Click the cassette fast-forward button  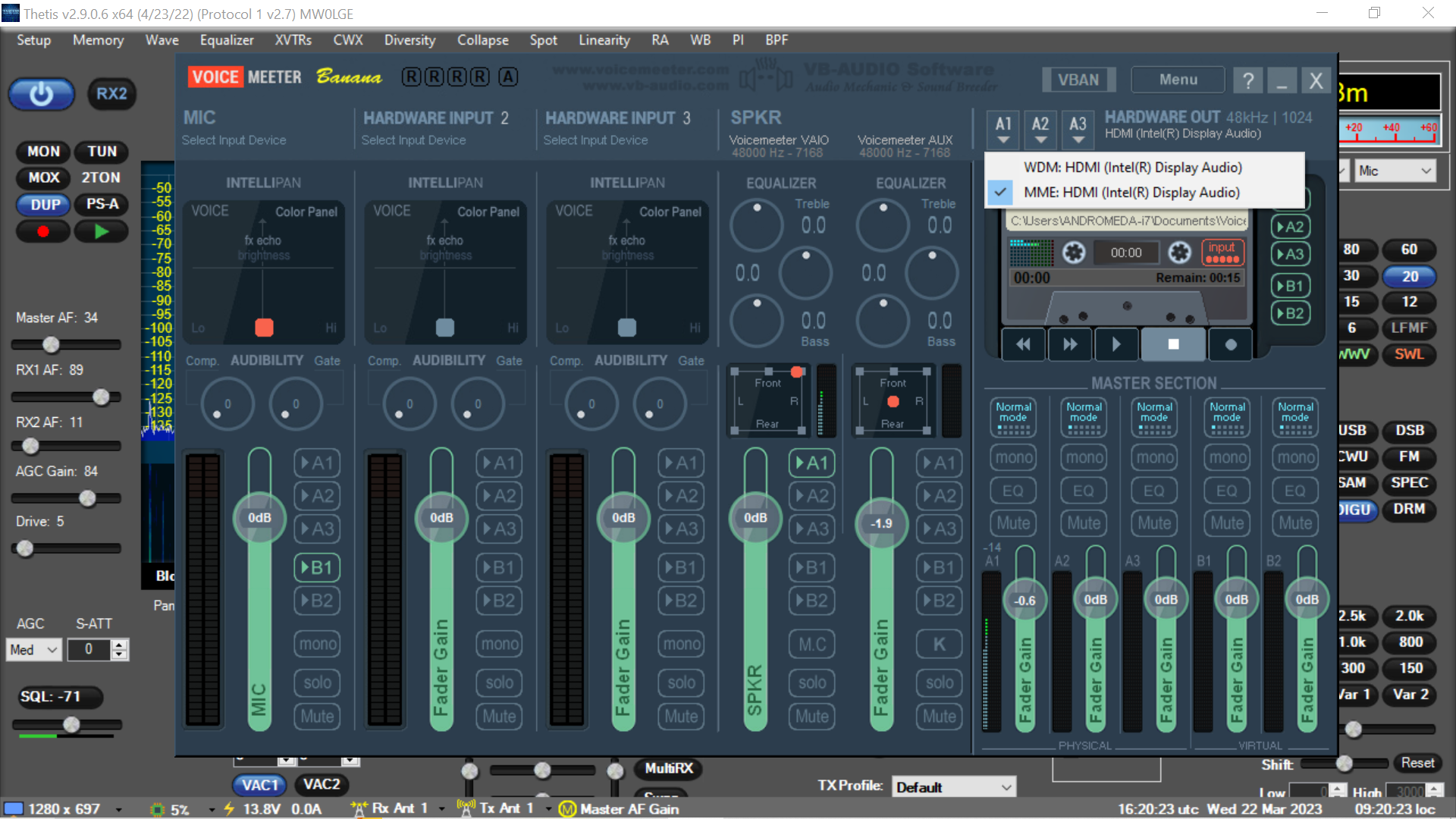point(1069,344)
